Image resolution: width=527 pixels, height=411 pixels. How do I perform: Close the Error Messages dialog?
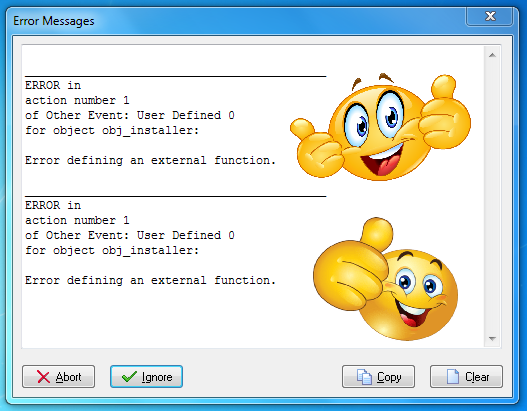point(490,16)
